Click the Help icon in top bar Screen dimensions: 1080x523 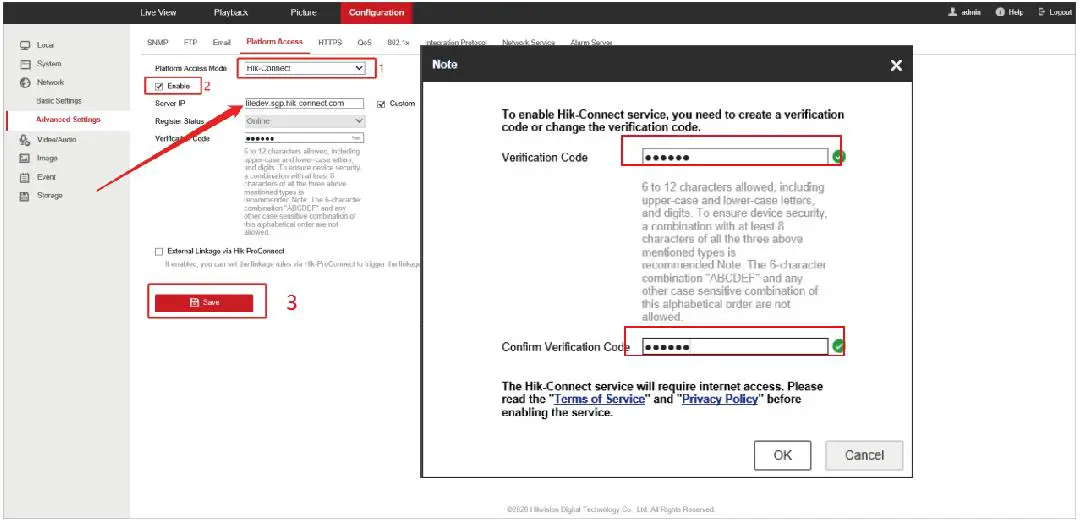[x=1000, y=12]
